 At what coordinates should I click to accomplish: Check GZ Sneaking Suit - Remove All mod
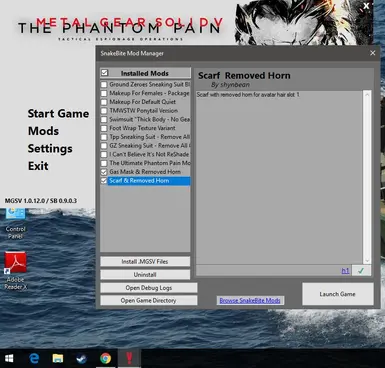coord(104,146)
